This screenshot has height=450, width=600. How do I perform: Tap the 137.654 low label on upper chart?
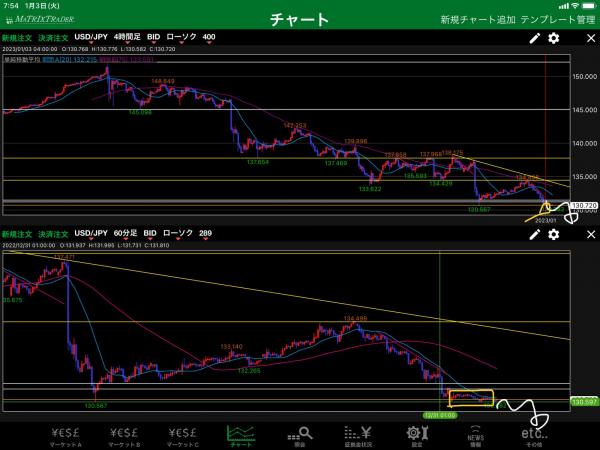click(258, 162)
